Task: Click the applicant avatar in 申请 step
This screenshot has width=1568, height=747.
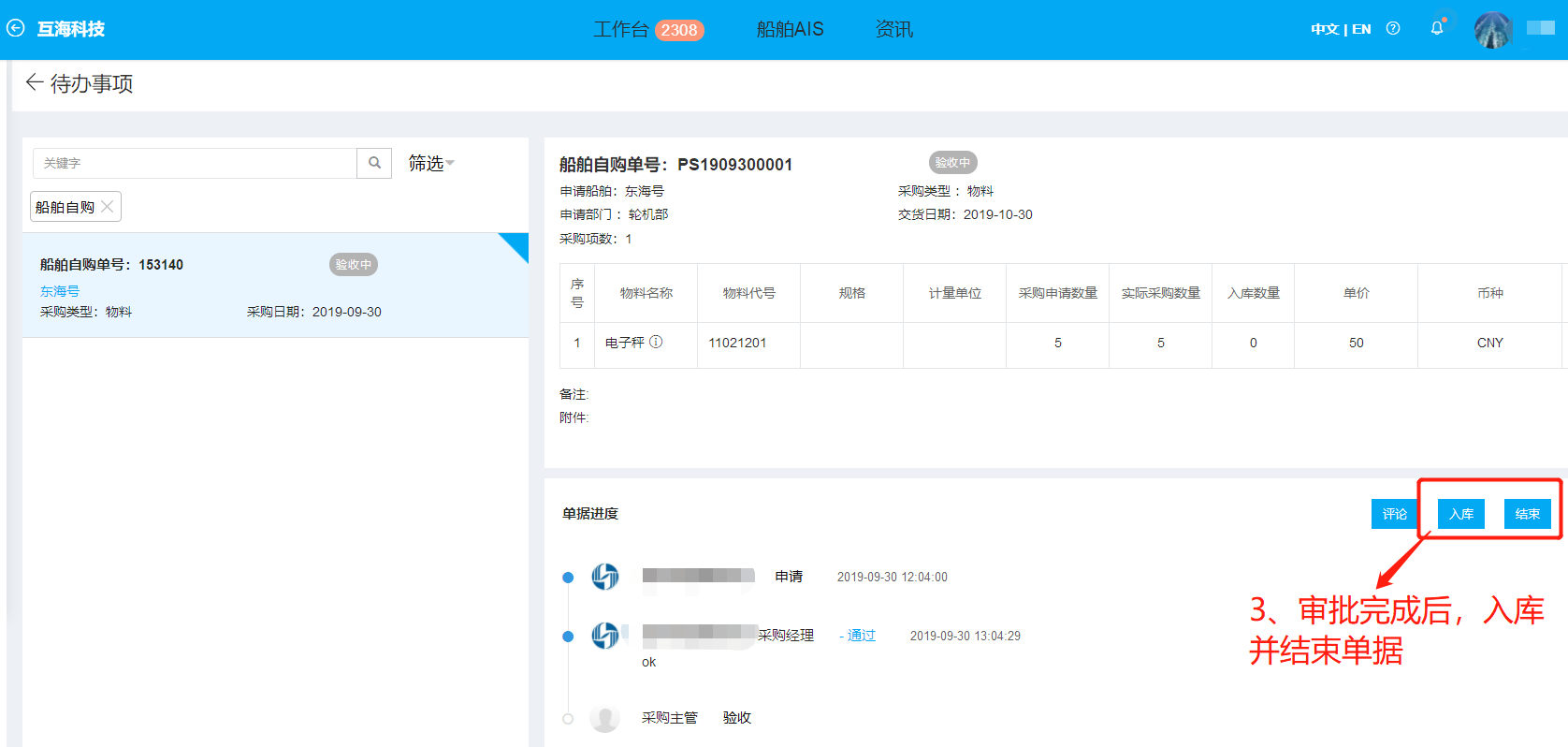Action: 605,577
